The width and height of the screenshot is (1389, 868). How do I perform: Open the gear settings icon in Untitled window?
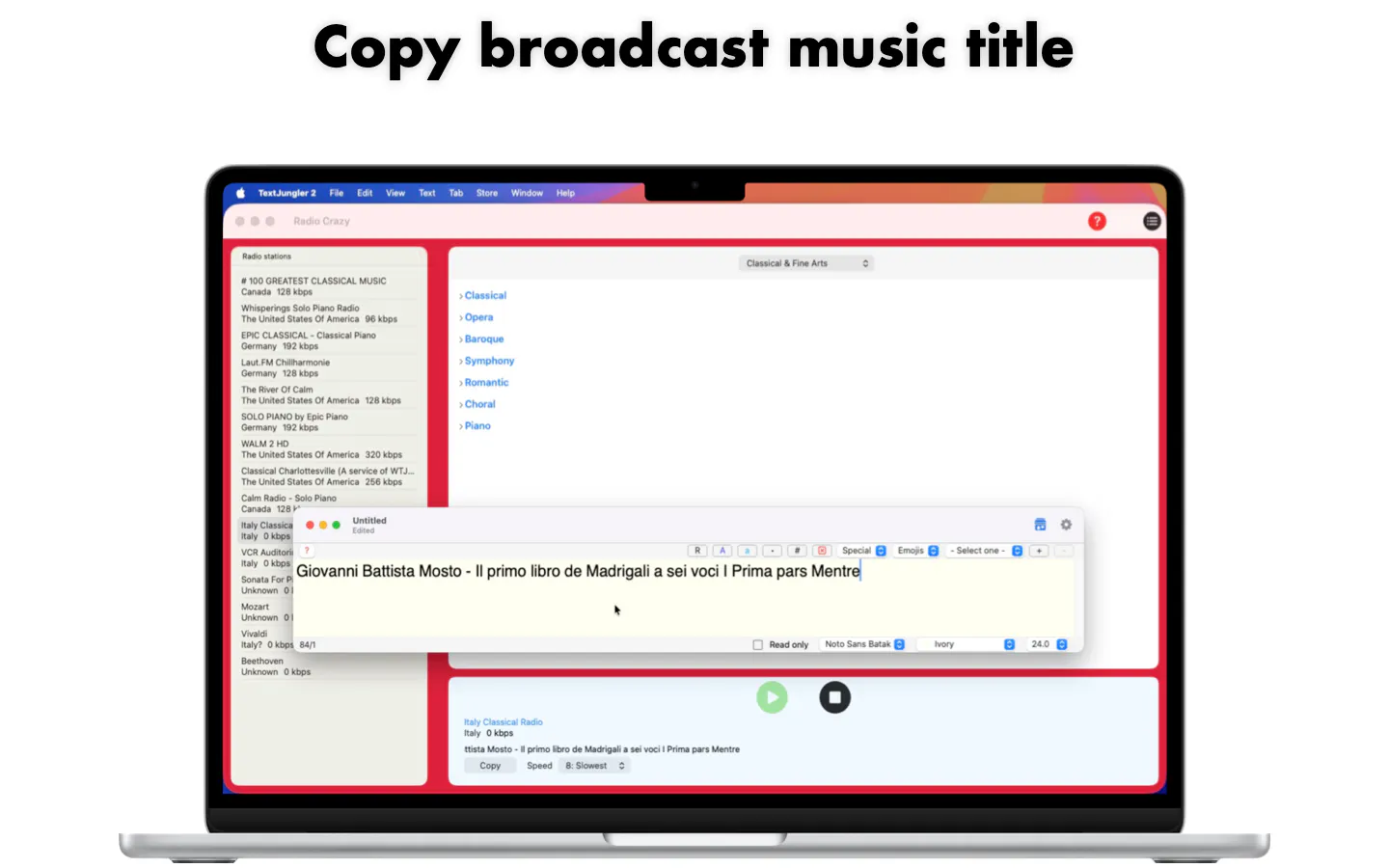tap(1066, 525)
